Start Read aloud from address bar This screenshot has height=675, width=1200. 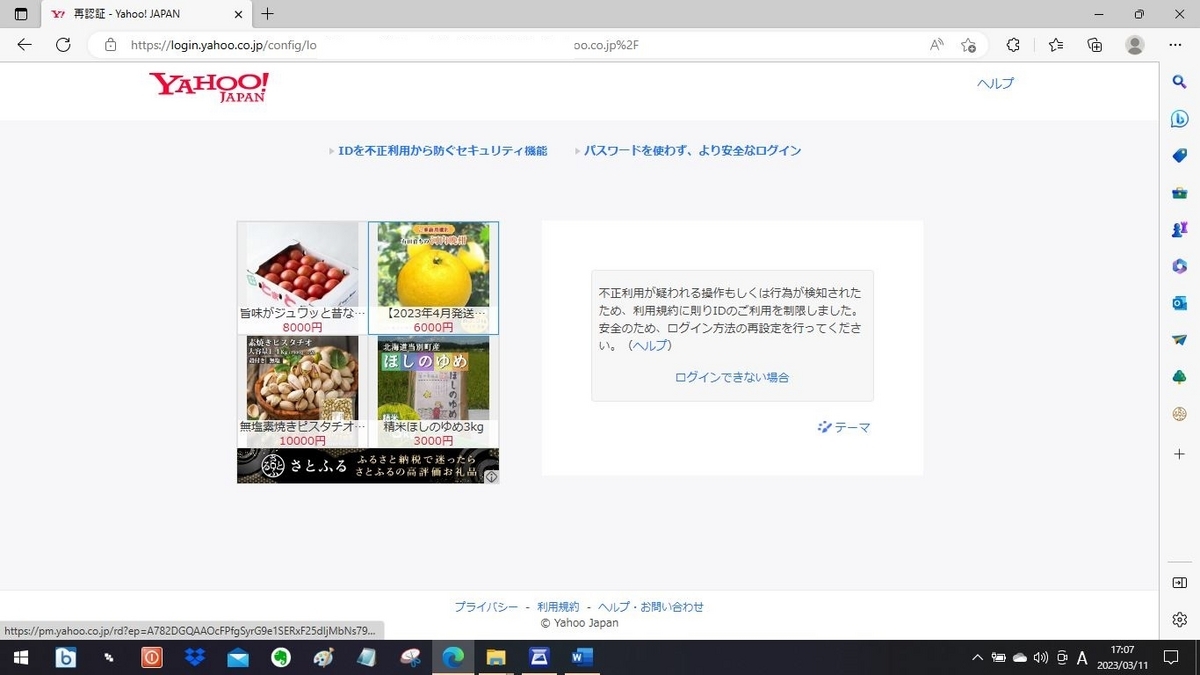[x=937, y=45]
